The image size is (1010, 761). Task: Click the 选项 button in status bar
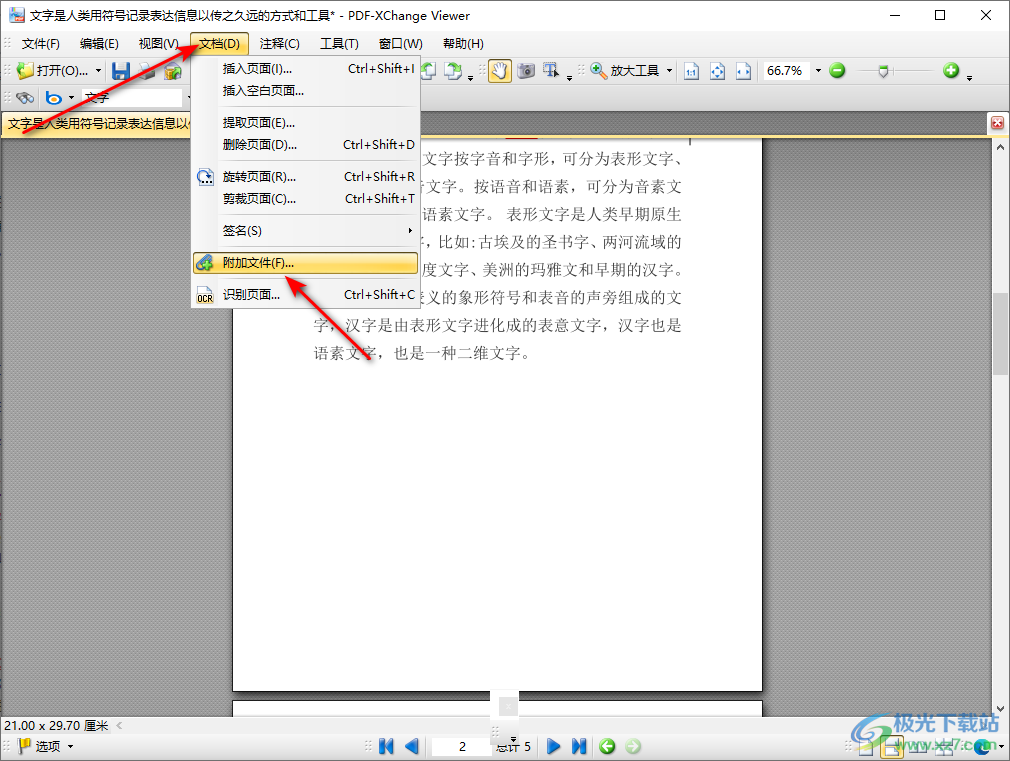point(40,746)
